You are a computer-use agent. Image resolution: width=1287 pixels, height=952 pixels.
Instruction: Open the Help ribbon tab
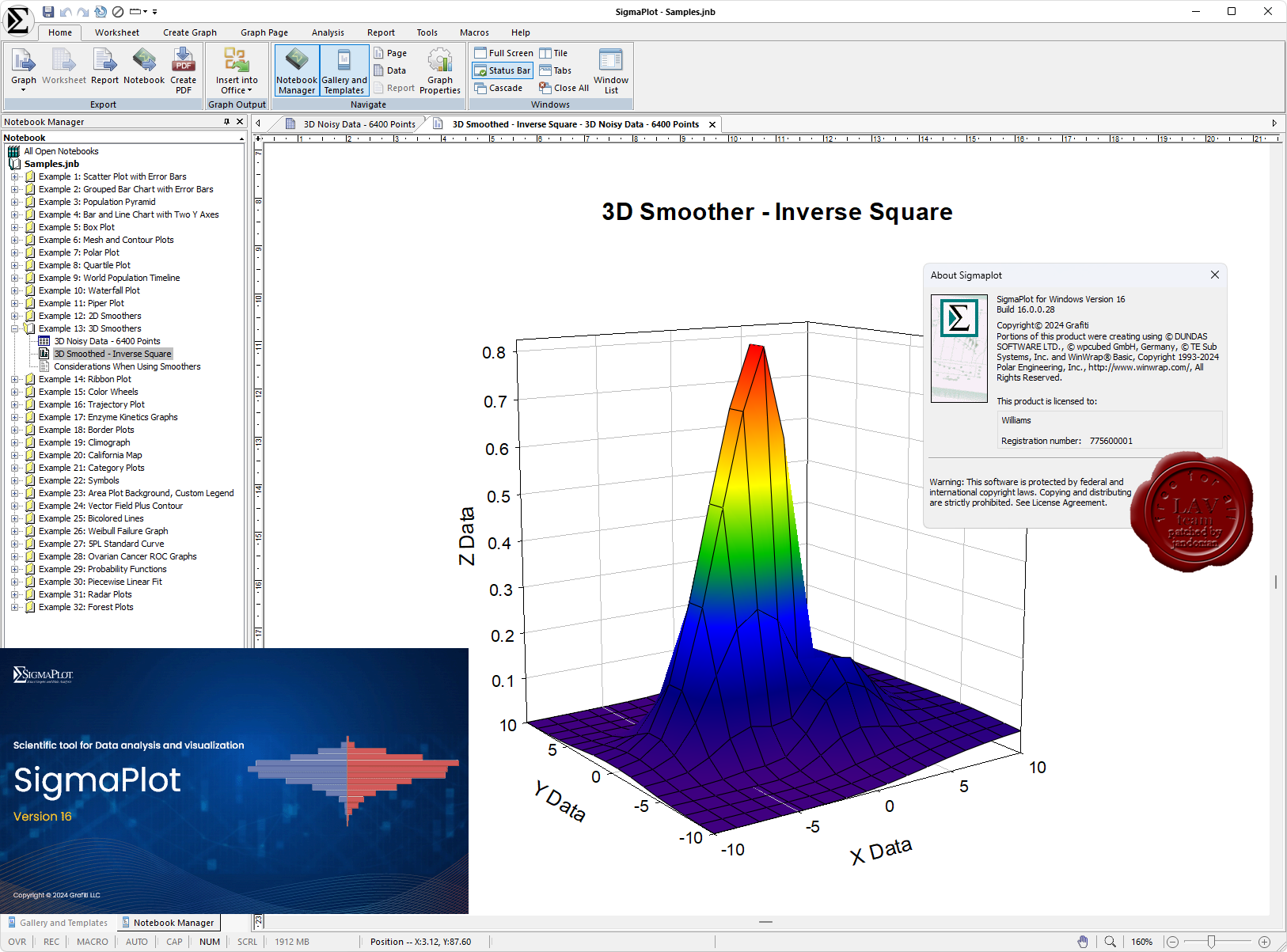(x=520, y=32)
